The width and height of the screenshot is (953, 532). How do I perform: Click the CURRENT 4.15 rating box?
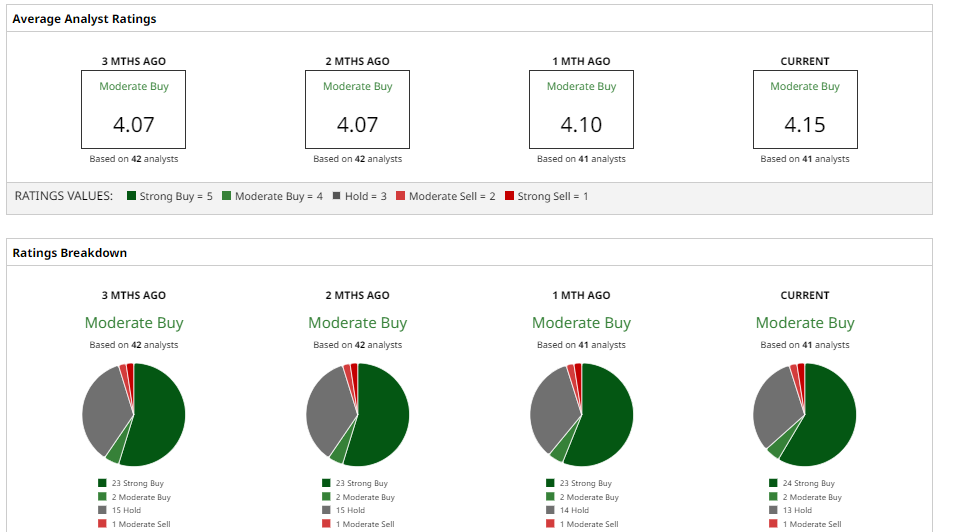click(x=805, y=110)
